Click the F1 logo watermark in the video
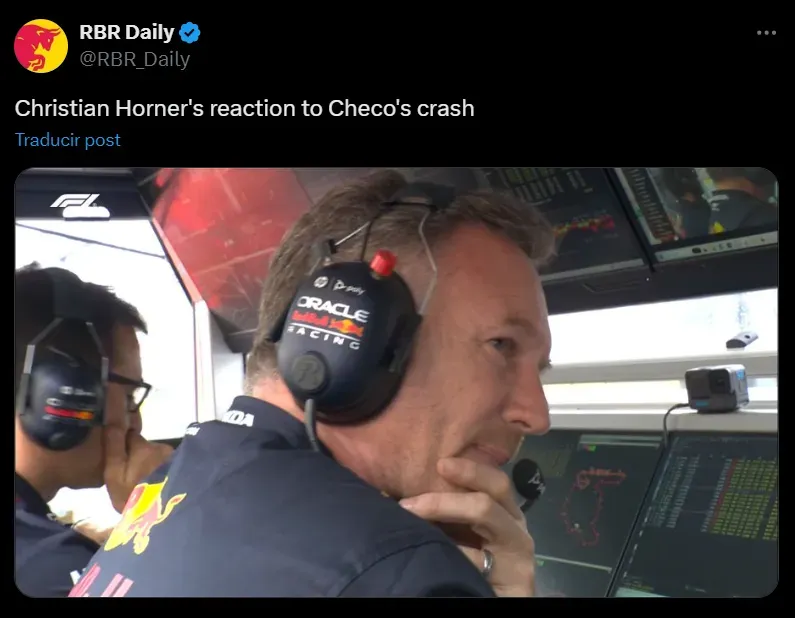Viewport: 795px width, 618px height. (x=80, y=206)
